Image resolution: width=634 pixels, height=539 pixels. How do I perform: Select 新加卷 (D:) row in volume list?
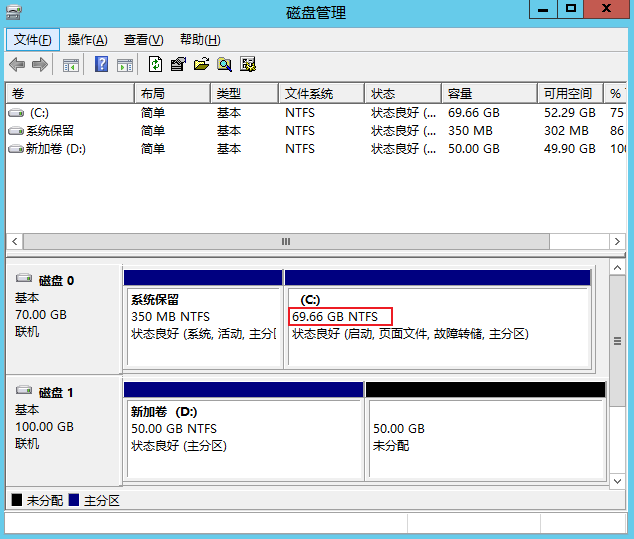(60, 149)
